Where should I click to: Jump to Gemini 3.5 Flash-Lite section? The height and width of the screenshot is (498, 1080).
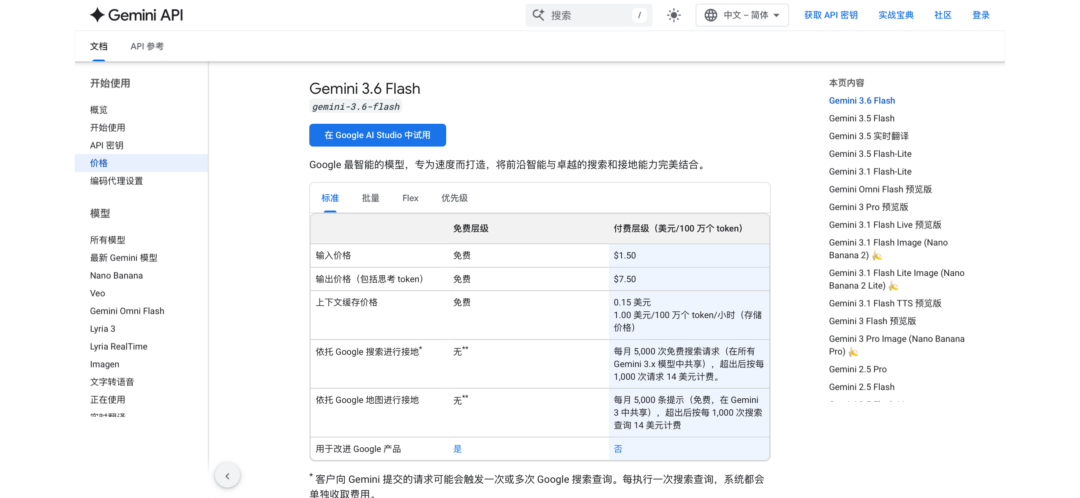pos(870,154)
